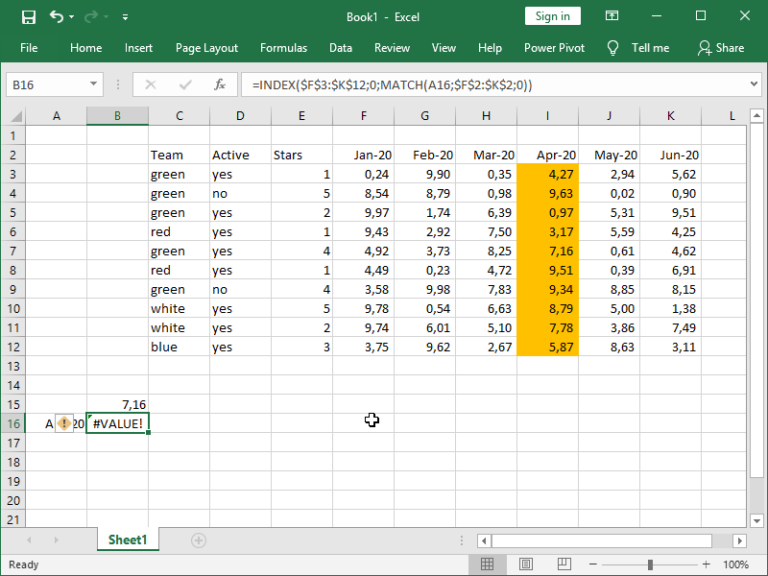Click horizontal scrollbar left arrow
The width and height of the screenshot is (768, 576).
[x=484, y=541]
